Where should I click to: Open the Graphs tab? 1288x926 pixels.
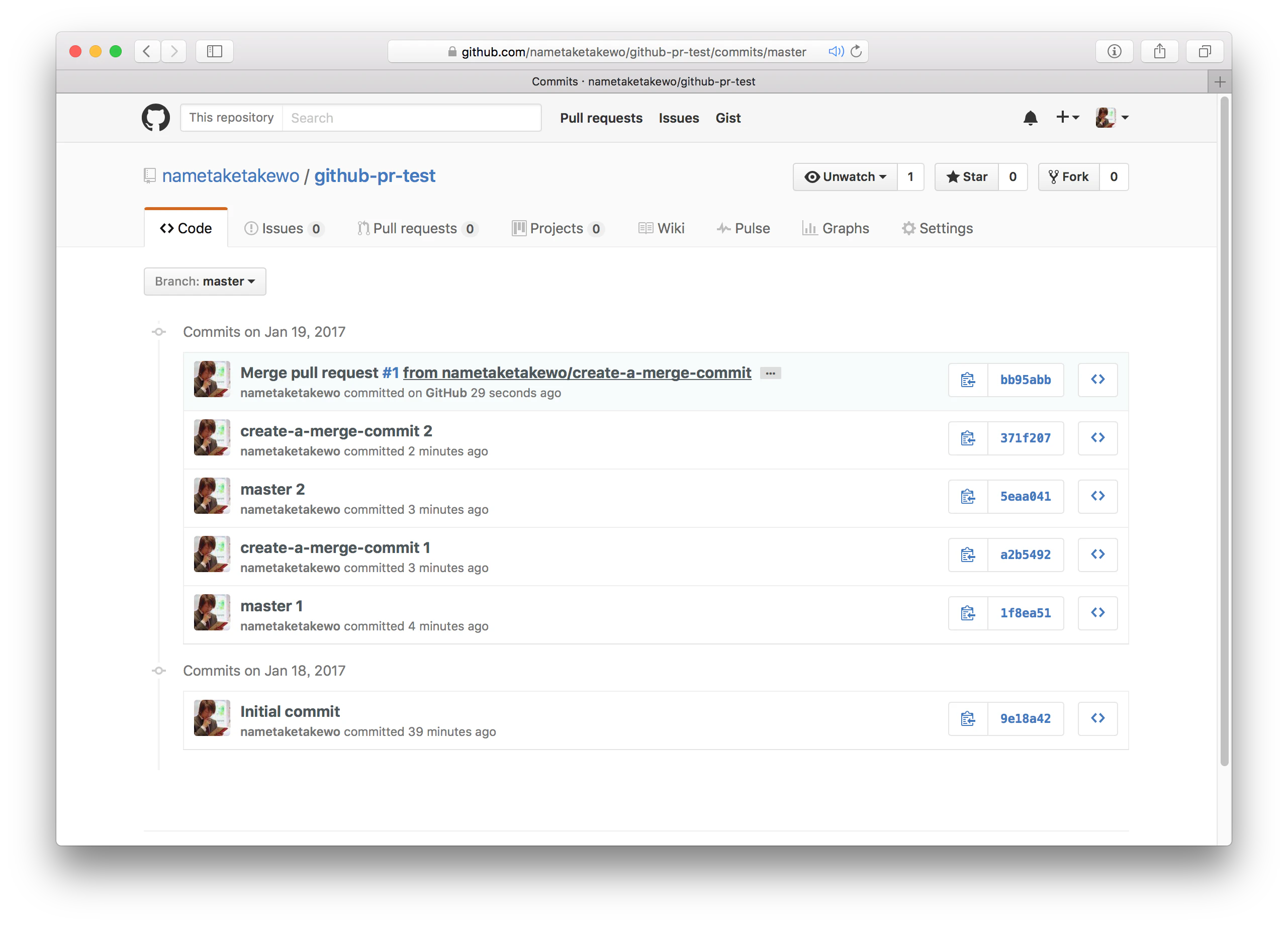point(836,228)
